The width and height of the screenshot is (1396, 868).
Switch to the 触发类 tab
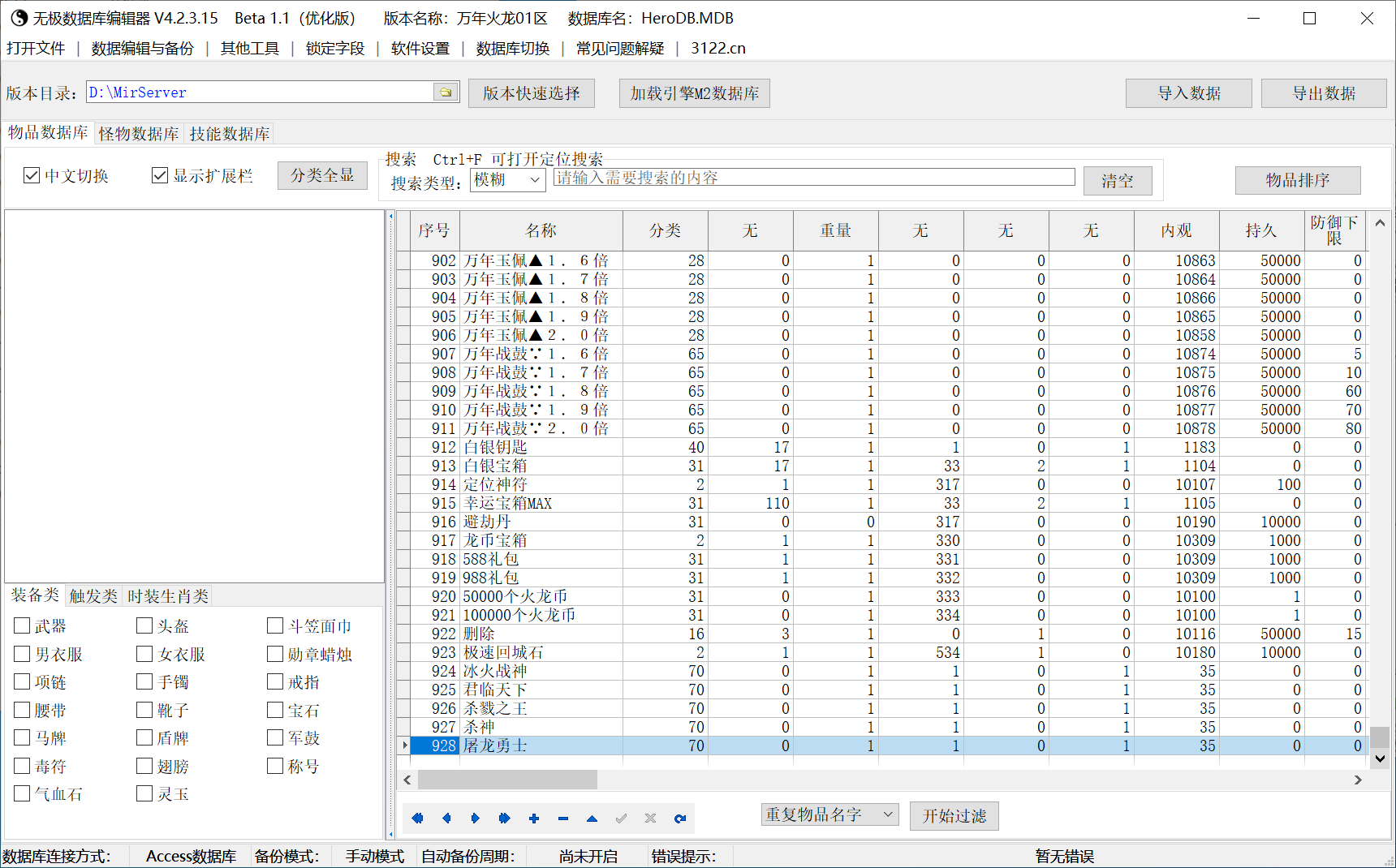click(x=93, y=596)
